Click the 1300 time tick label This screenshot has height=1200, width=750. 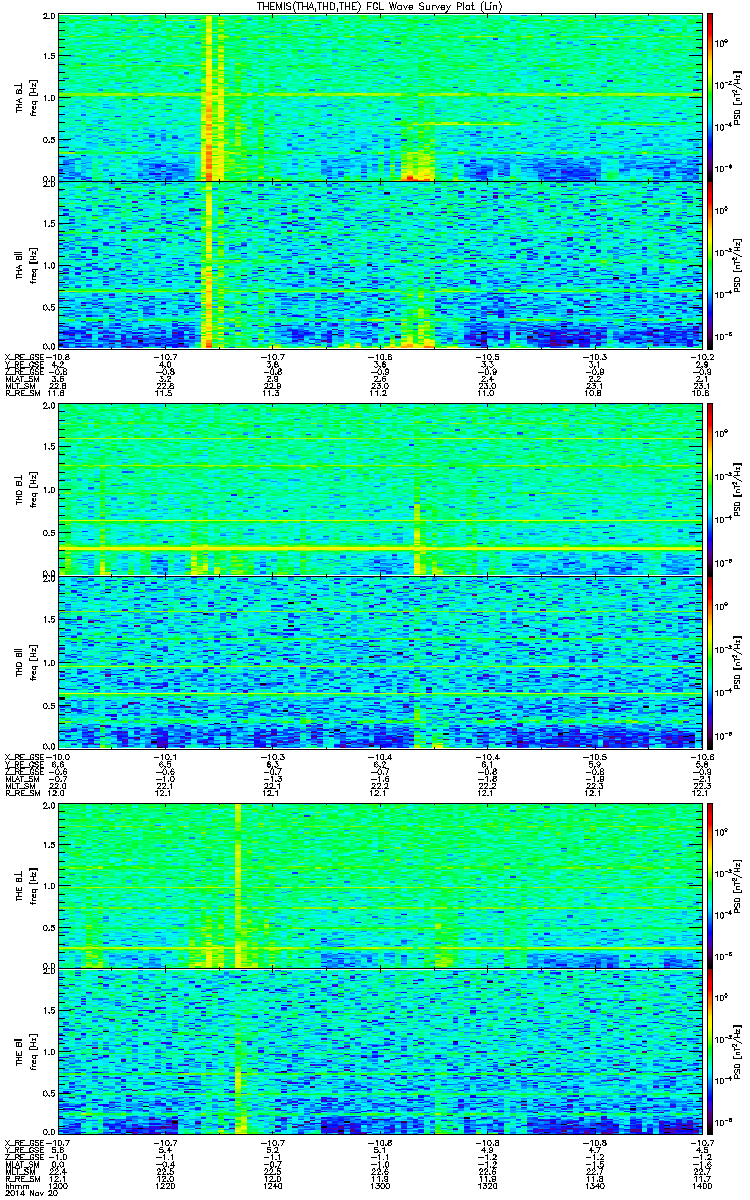[380, 1187]
